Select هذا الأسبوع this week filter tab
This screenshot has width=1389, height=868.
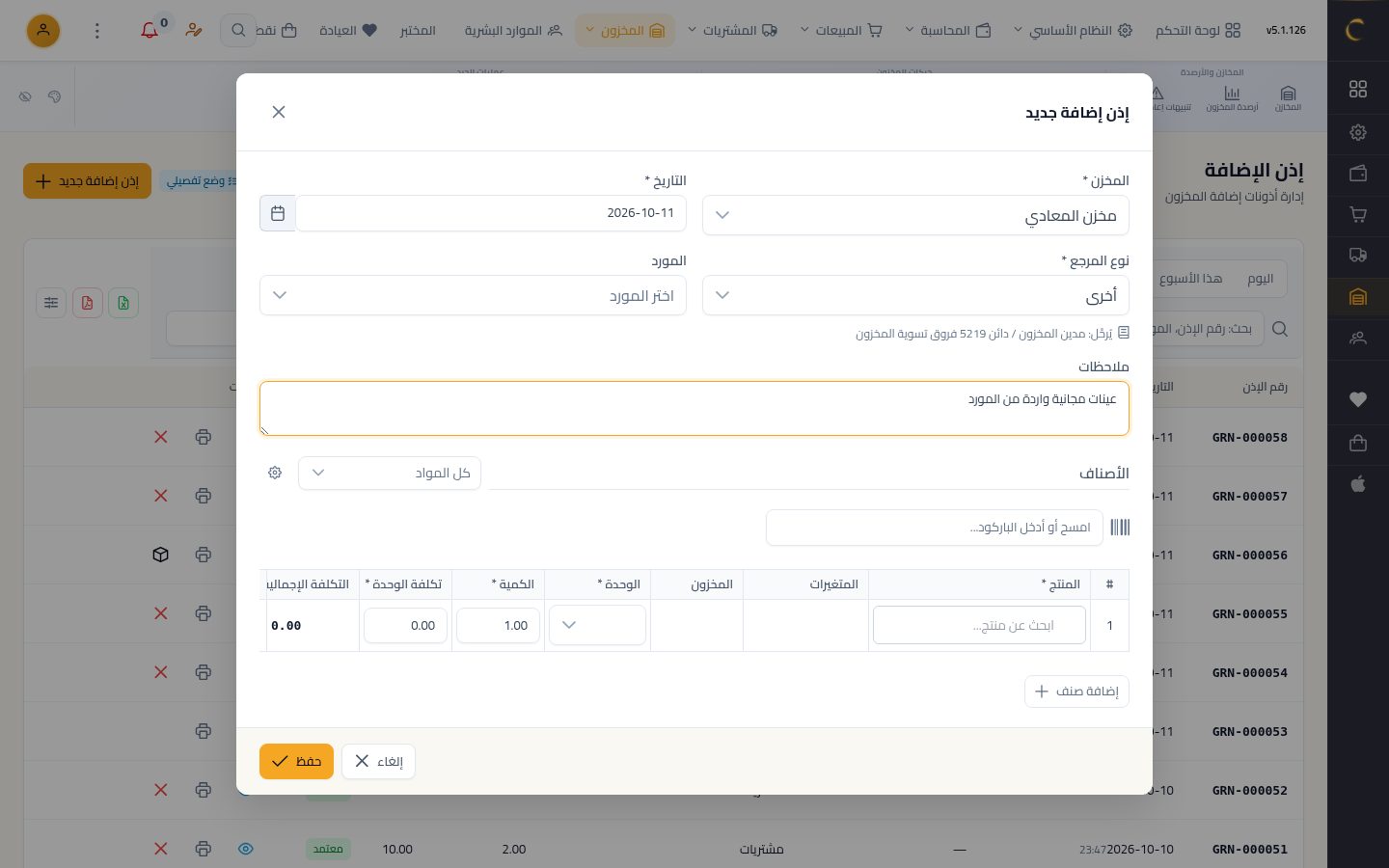coord(1190,279)
